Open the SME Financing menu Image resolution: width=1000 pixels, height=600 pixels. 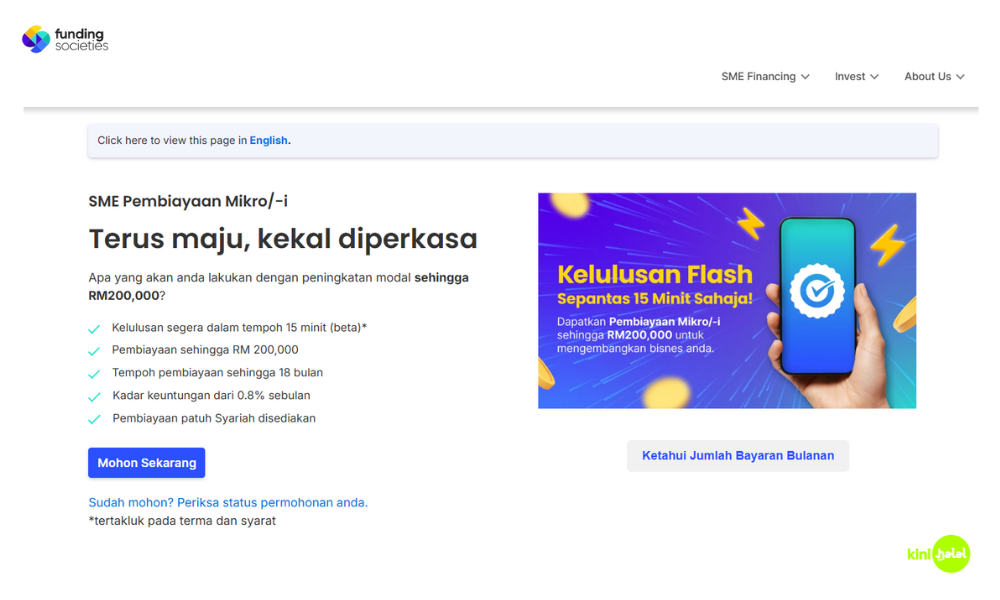coord(758,77)
